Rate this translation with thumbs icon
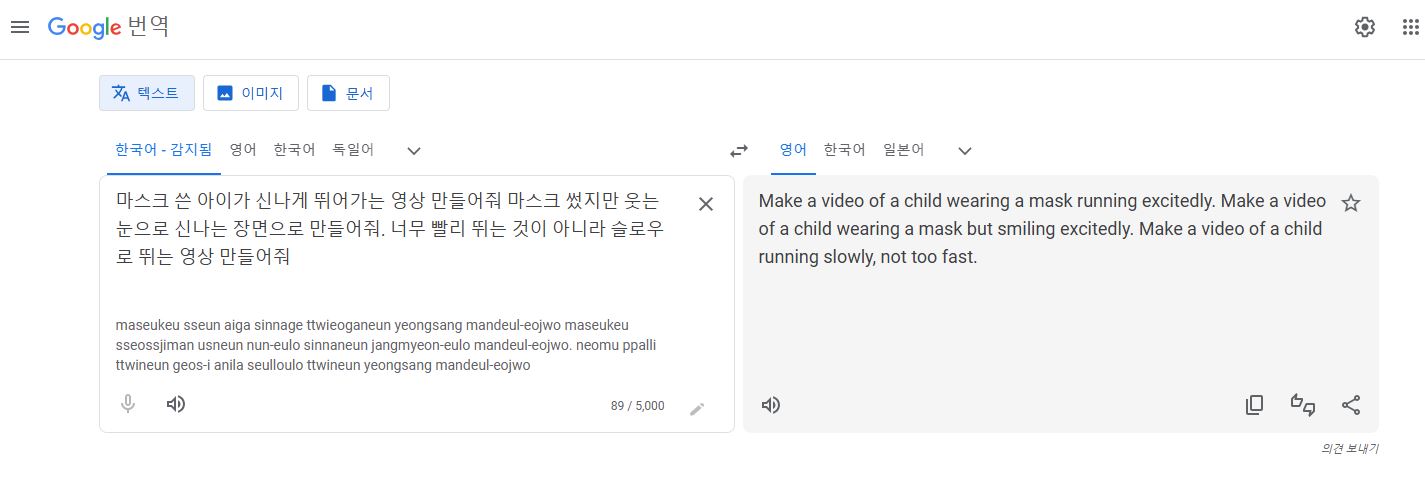 1303,405
